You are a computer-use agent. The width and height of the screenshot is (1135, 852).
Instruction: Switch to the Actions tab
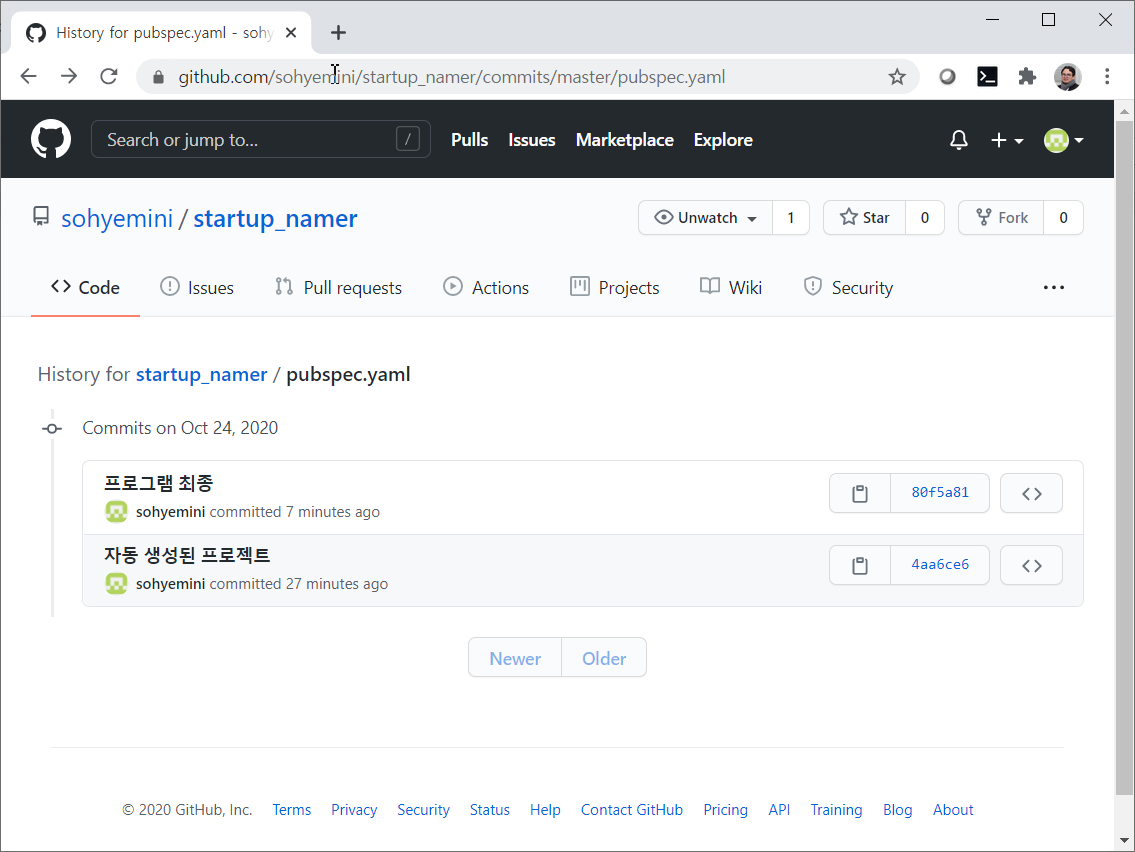[x=486, y=287]
